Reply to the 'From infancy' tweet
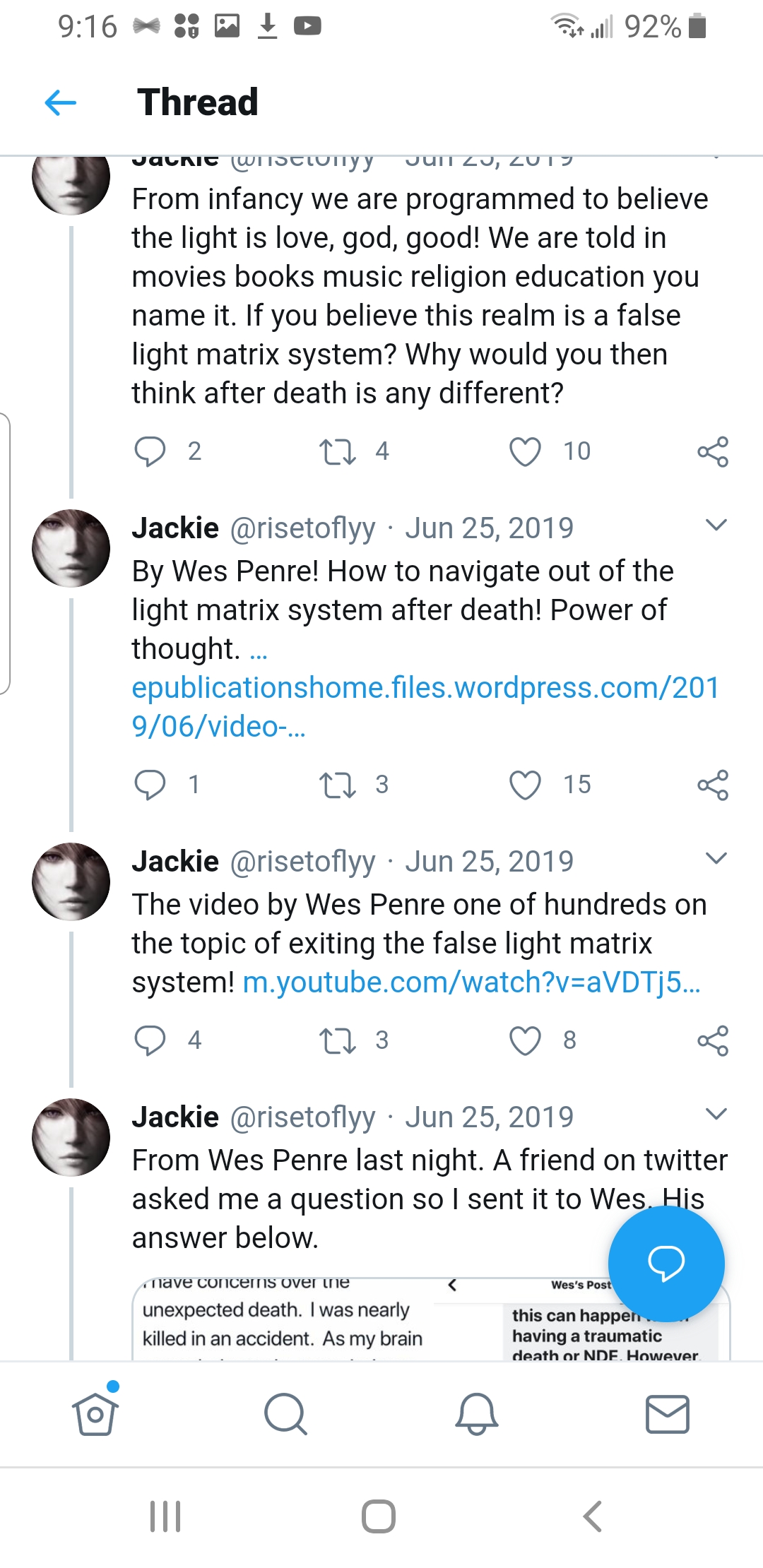 pyautogui.click(x=150, y=451)
